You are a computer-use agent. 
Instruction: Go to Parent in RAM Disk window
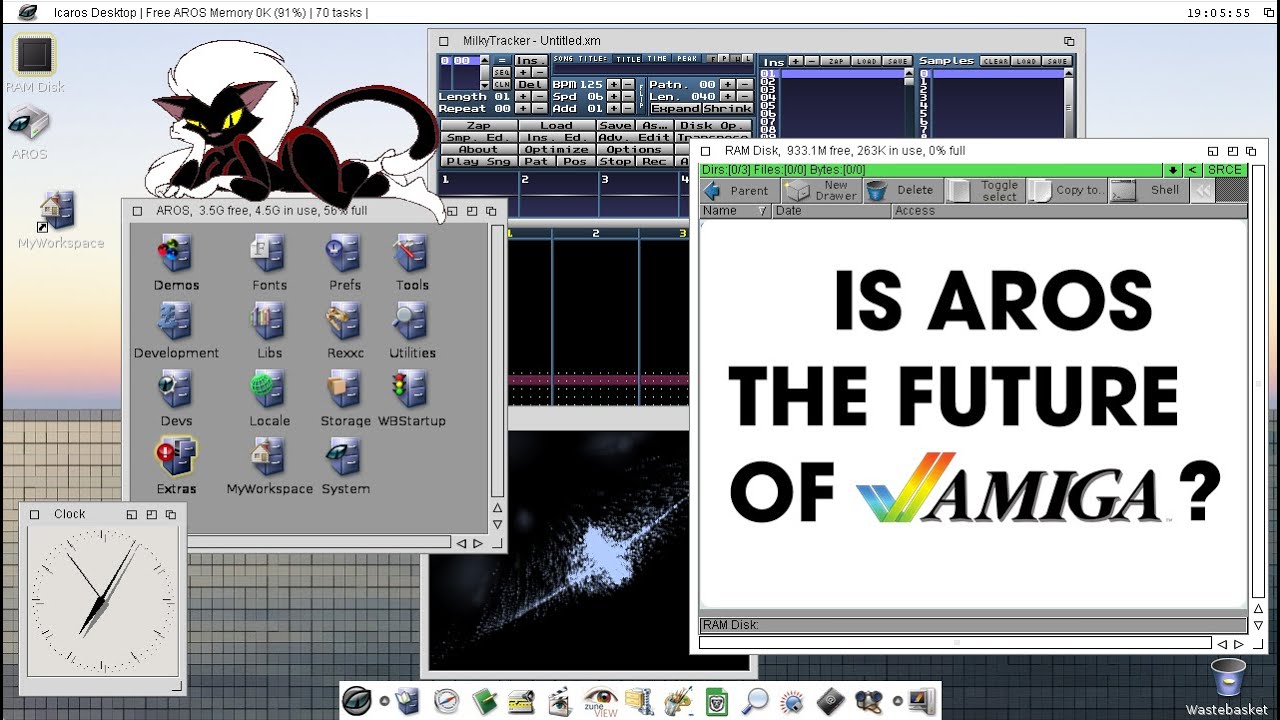click(x=738, y=191)
